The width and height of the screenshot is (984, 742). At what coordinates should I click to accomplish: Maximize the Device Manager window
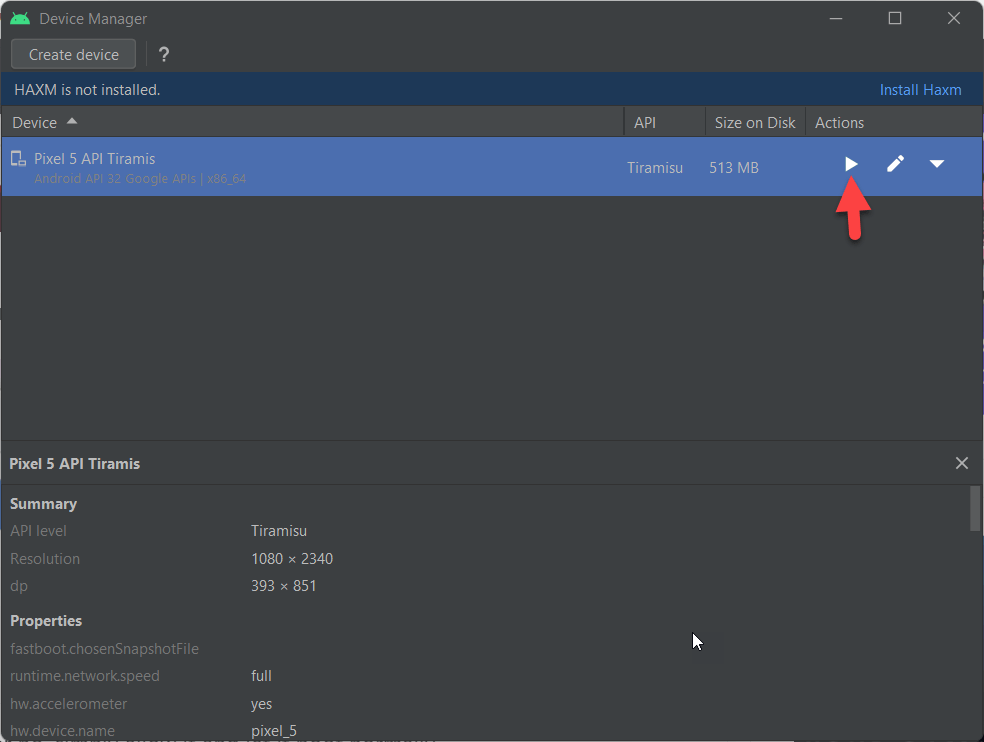(x=895, y=18)
